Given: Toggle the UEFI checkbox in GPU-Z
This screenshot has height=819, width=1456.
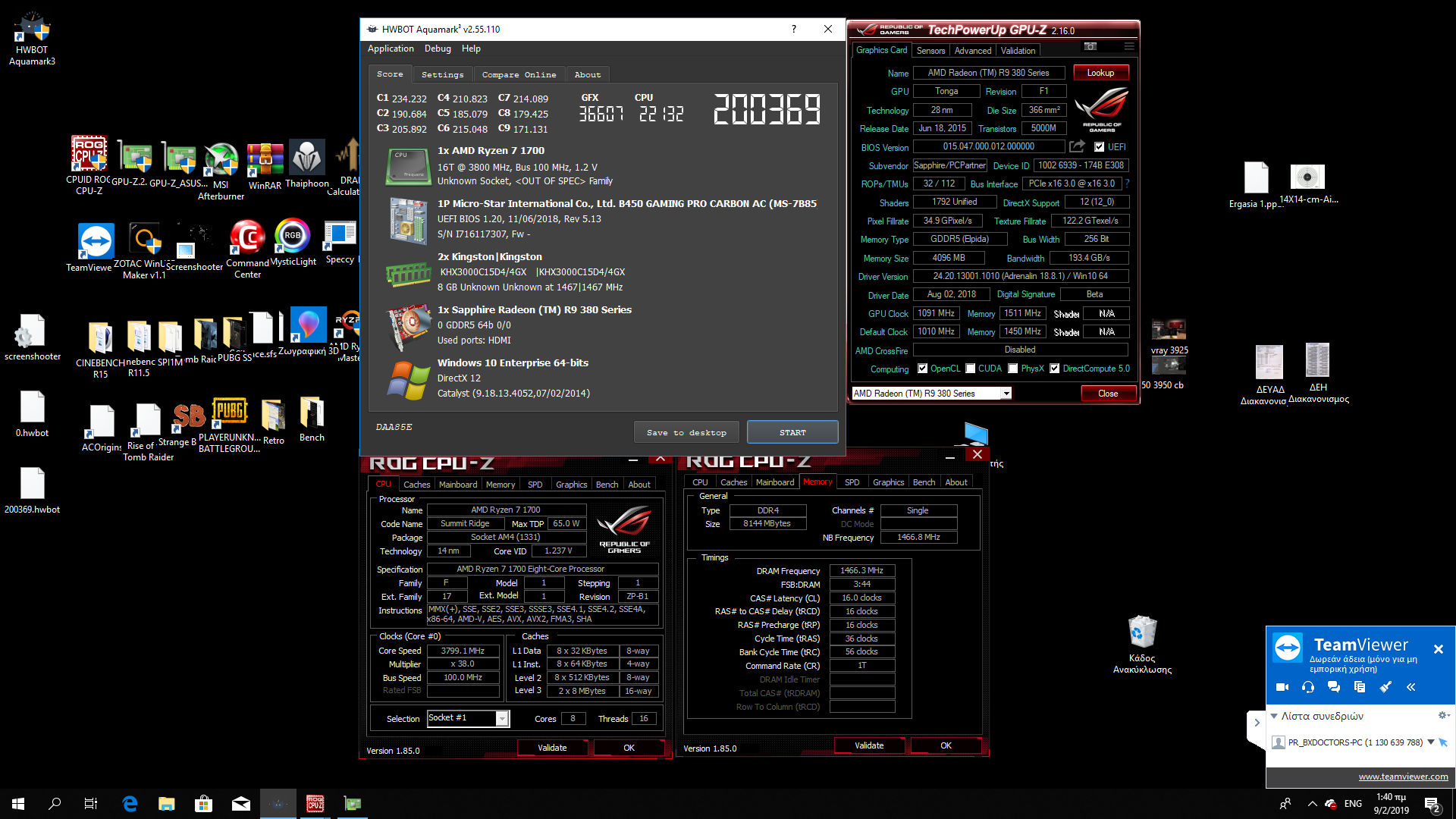Looking at the screenshot, I should tap(1100, 147).
